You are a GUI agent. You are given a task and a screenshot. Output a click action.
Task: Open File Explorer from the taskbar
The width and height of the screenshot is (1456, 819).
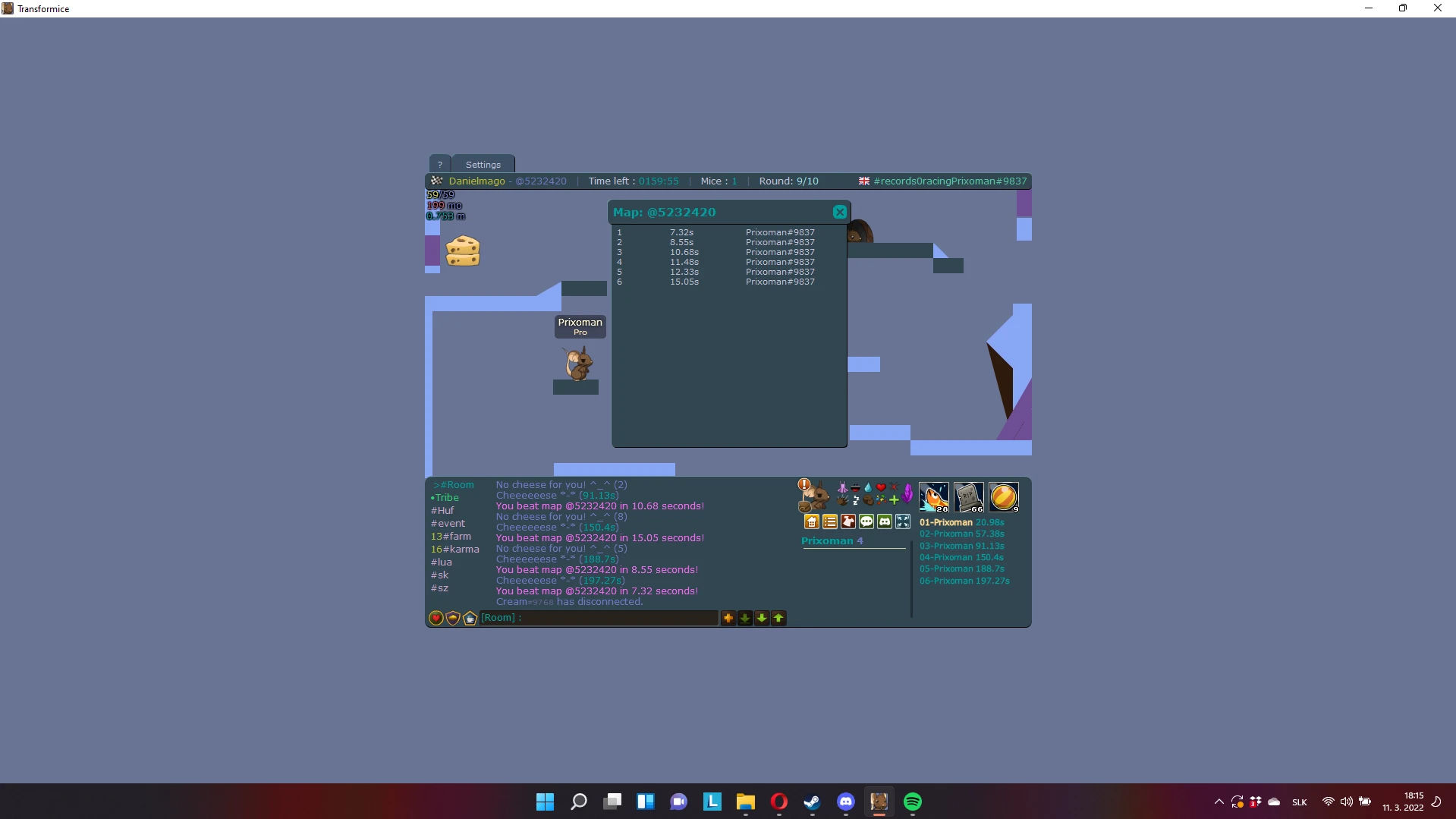745,802
